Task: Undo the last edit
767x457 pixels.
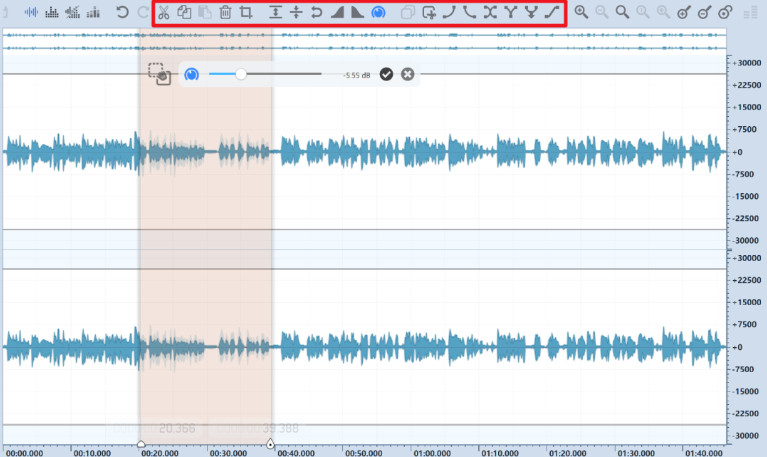Action: (x=122, y=12)
